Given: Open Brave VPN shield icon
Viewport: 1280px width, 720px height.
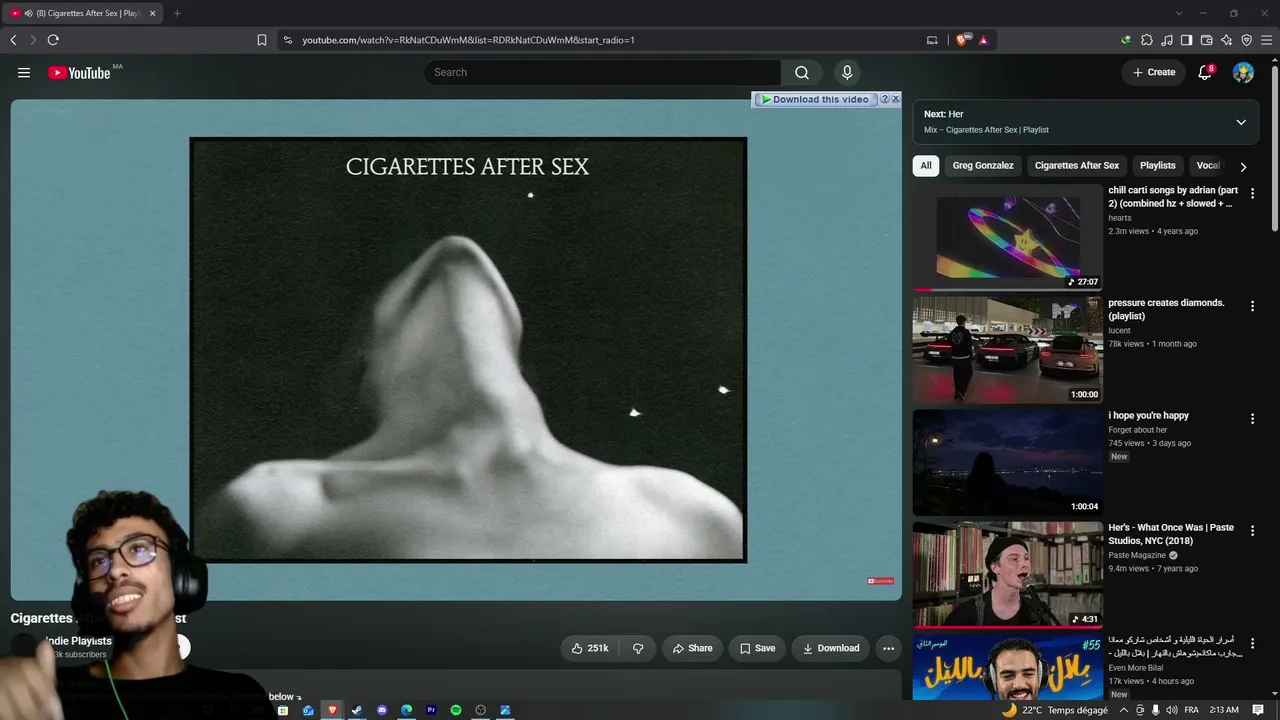Looking at the screenshot, I should (x=1247, y=40).
